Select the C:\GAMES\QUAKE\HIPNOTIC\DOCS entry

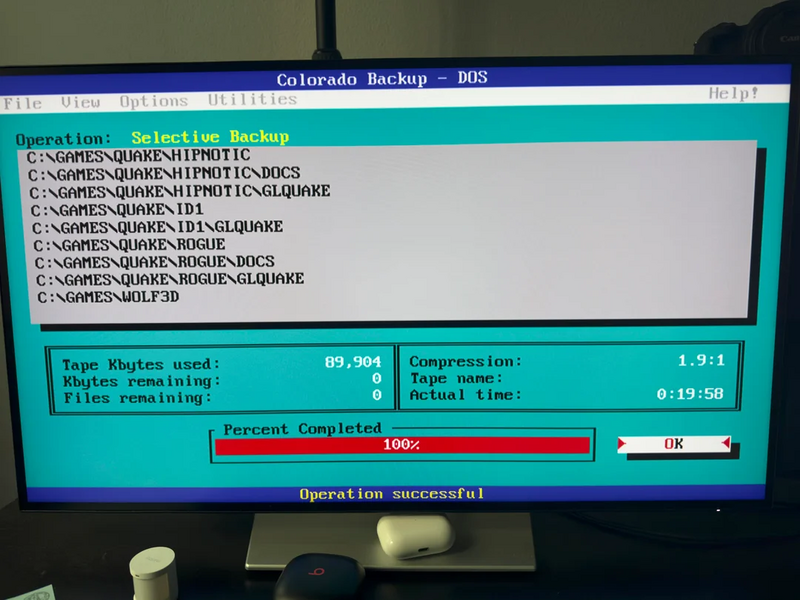tap(164, 173)
